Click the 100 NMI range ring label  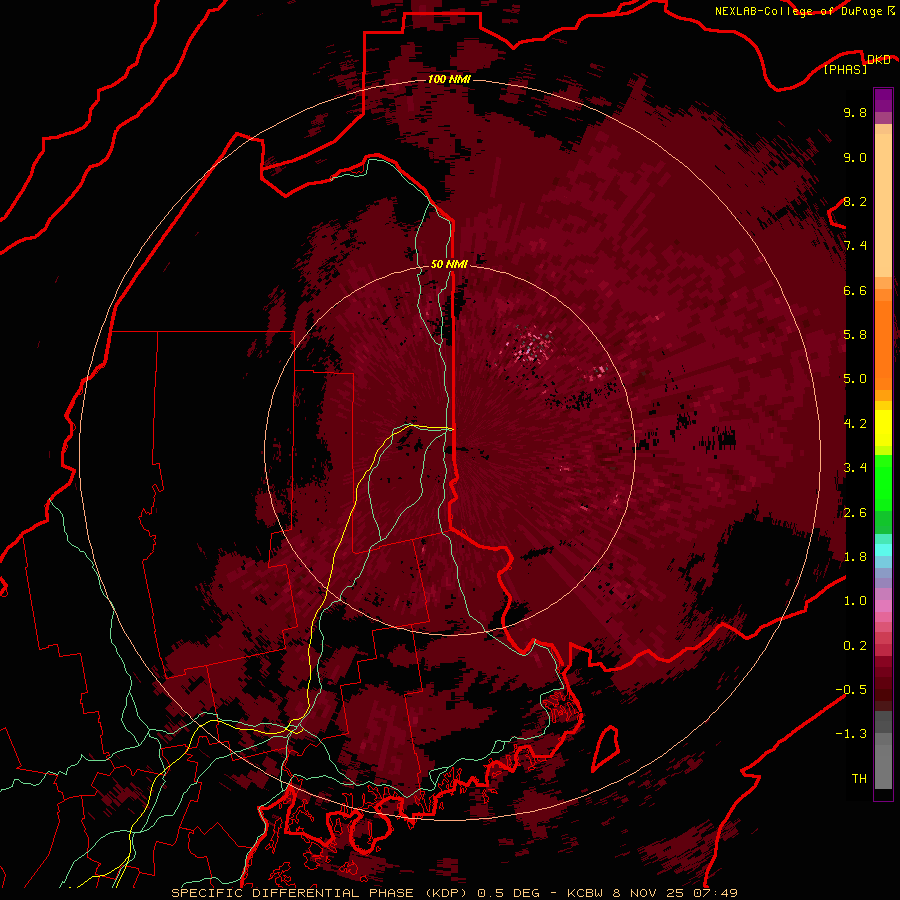(x=449, y=79)
